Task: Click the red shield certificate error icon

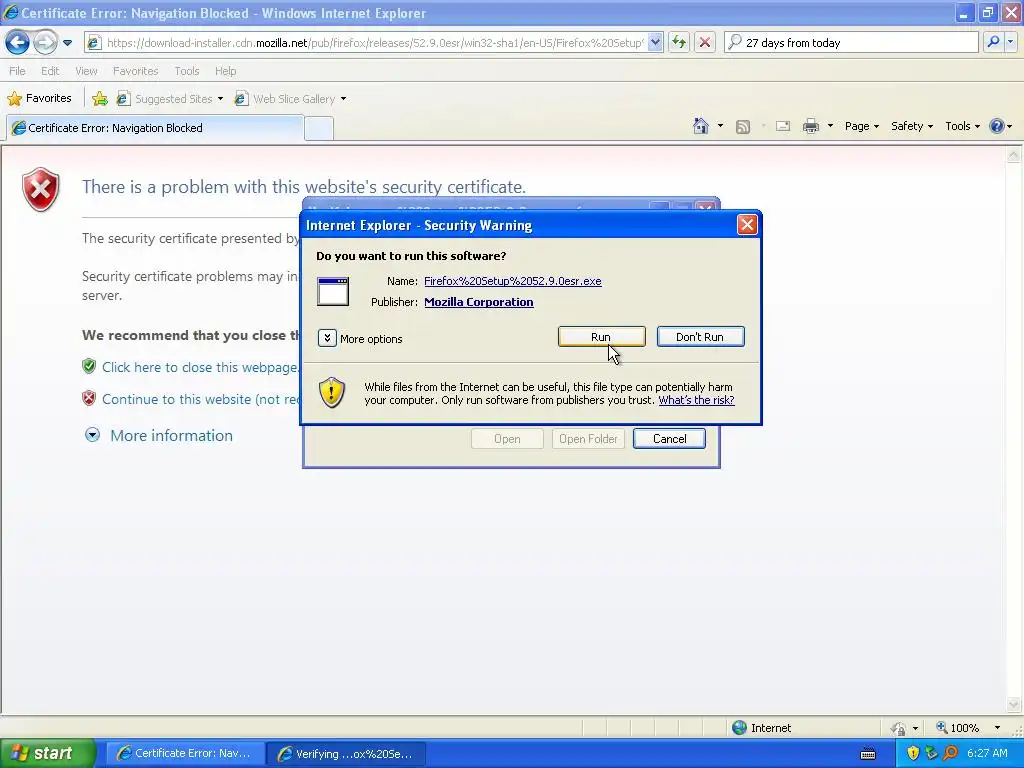Action: click(x=40, y=189)
